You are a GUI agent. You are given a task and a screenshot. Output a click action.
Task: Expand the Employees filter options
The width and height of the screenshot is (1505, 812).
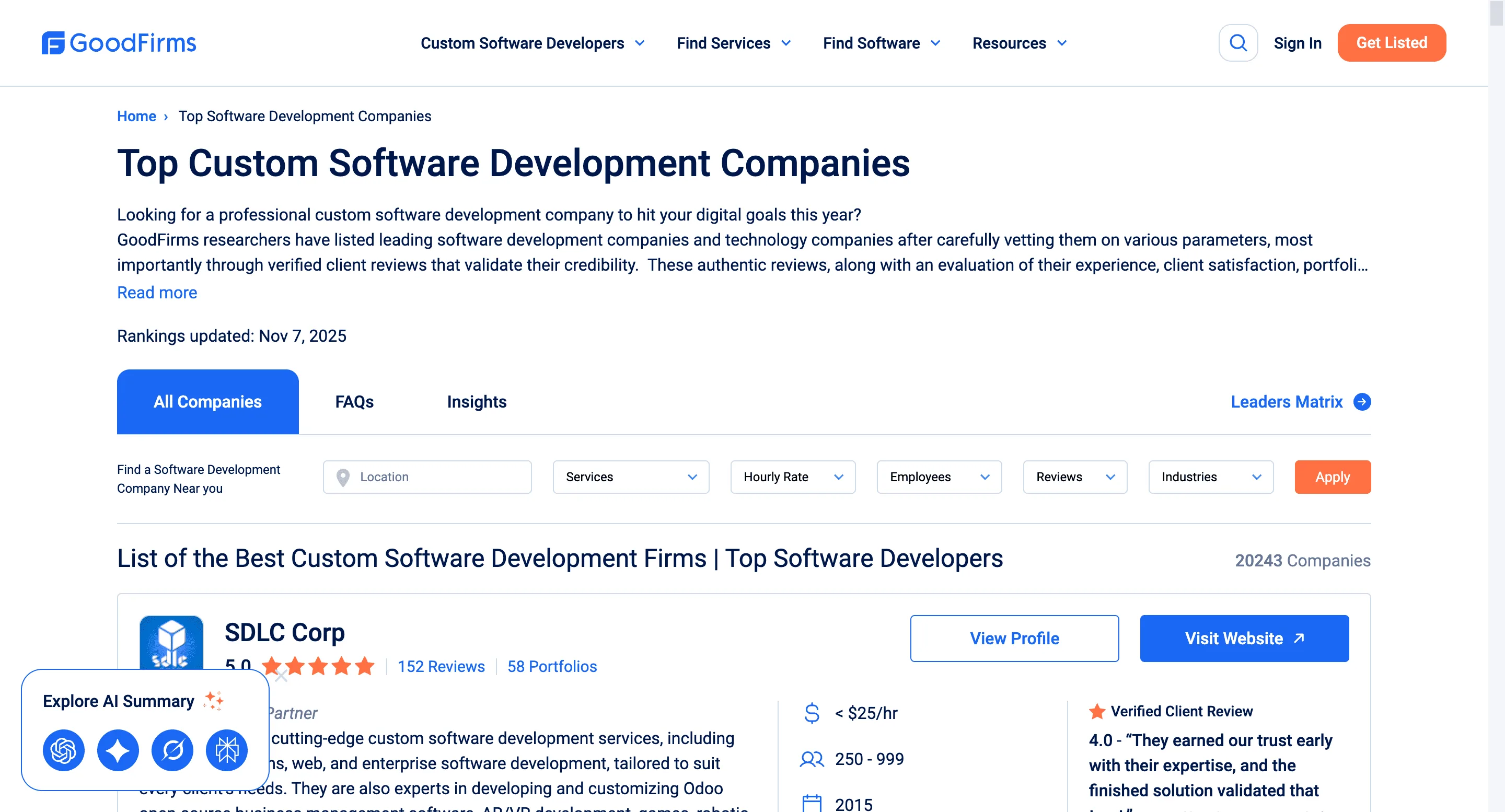[x=939, y=477]
